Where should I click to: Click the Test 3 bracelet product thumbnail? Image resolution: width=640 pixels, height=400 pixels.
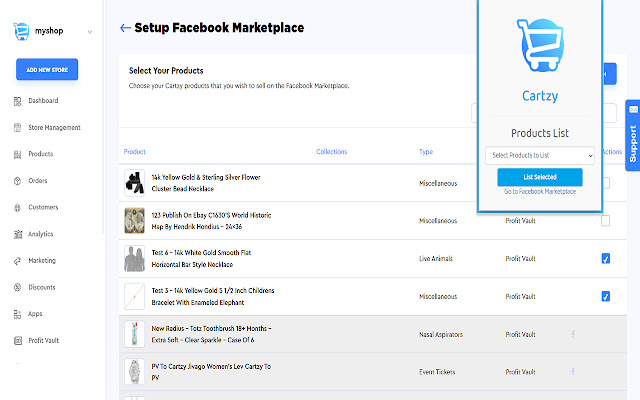tap(134, 296)
